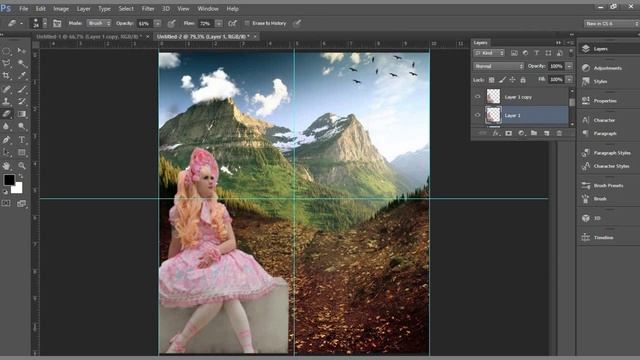Select the Healing Brush tool
The height and width of the screenshot is (360, 640).
pos(7,89)
